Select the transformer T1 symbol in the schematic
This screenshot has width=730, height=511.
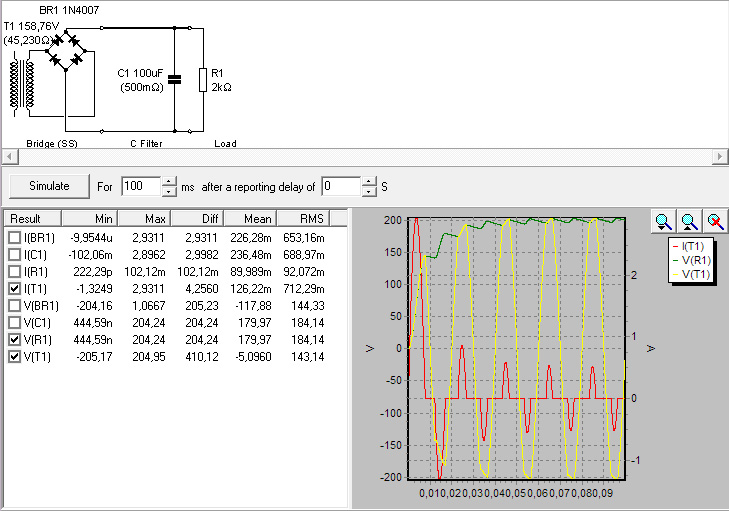coord(24,84)
